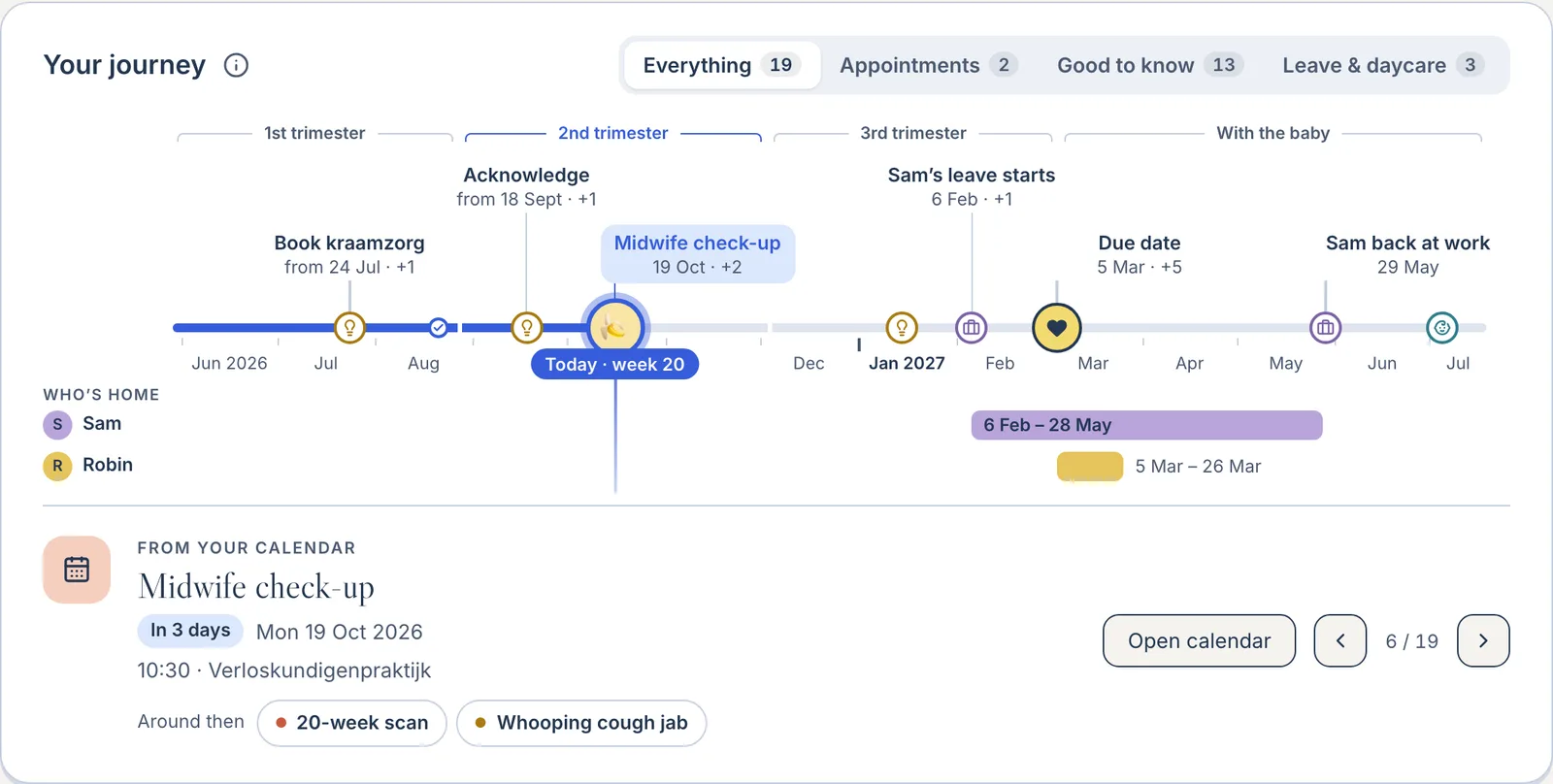The image size is (1553, 784).
Task: Open the calendar with Open calendar
Action: [x=1199, y=640]
